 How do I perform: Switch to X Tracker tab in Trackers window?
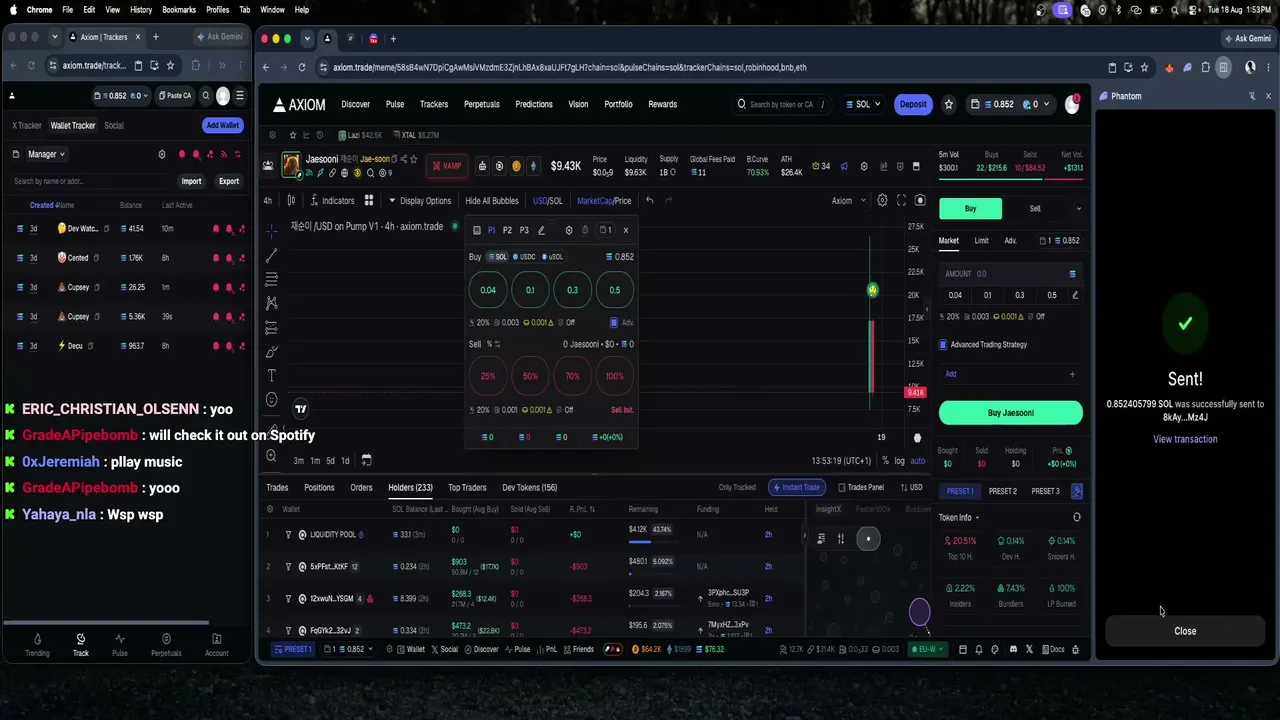pos(27,126)
